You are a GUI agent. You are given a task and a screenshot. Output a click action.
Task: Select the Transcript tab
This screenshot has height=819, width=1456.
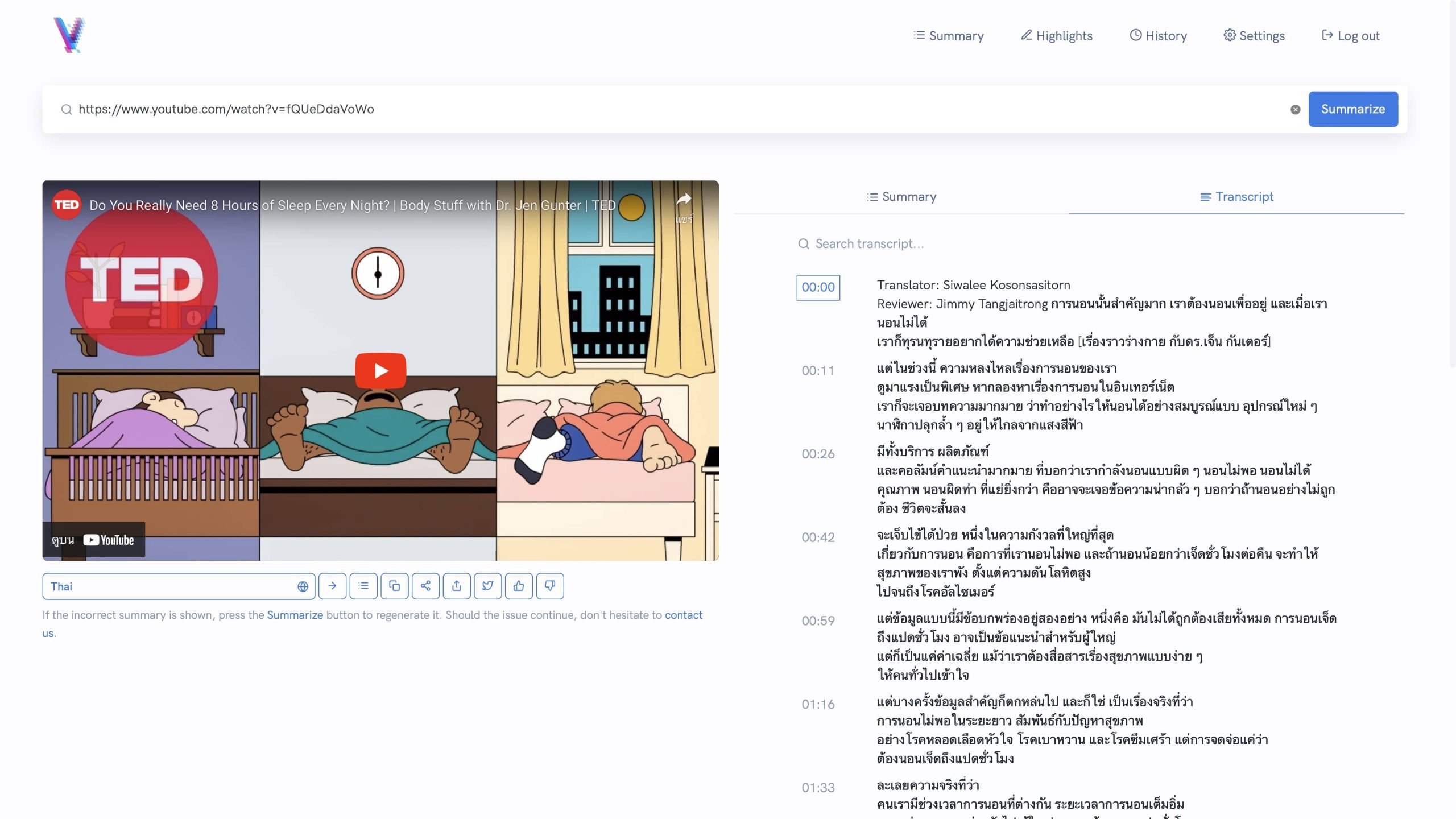1236,197
